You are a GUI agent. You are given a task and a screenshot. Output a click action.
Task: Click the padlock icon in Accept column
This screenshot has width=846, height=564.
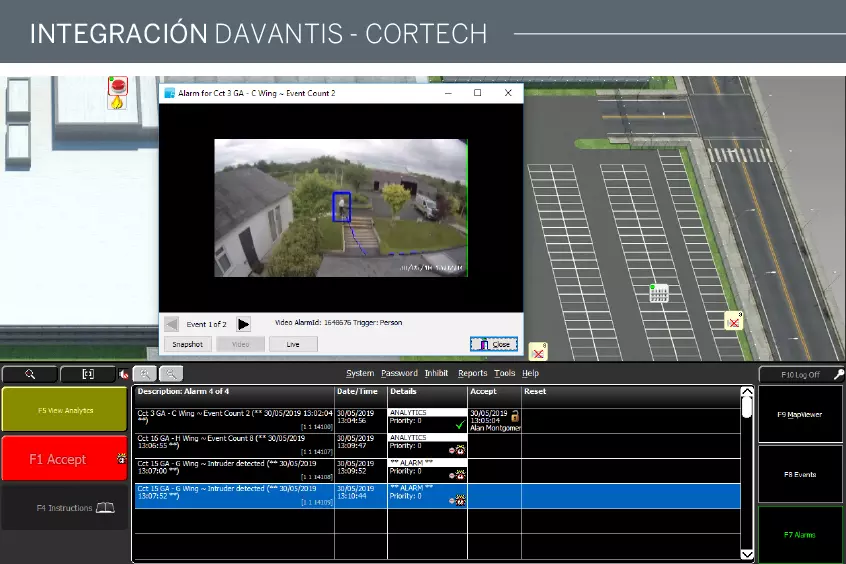[x=515, y=416]
